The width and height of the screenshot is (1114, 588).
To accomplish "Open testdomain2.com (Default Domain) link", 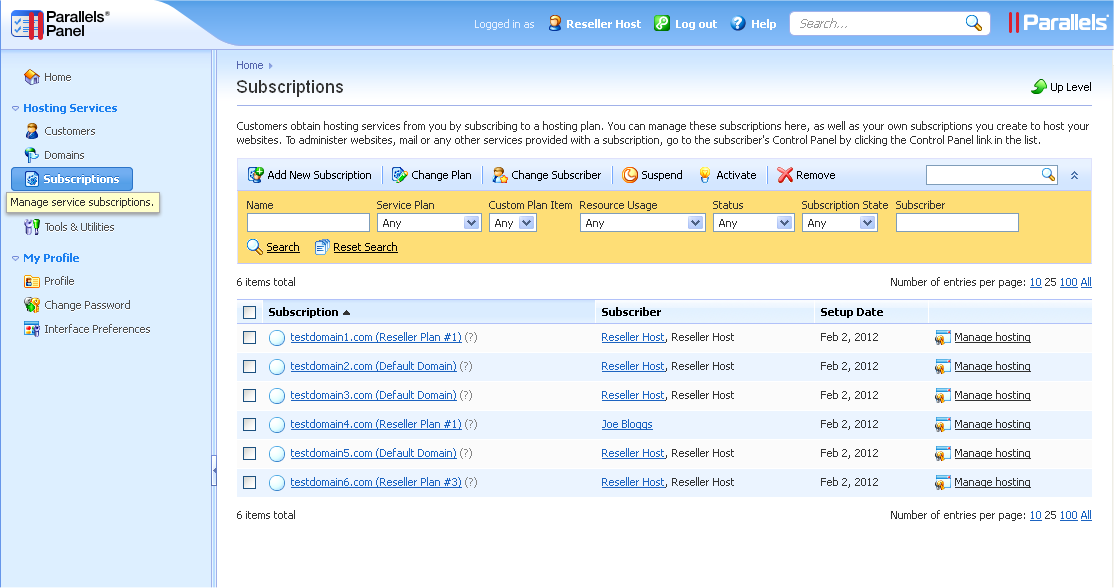I will click(x=373, y=366).
